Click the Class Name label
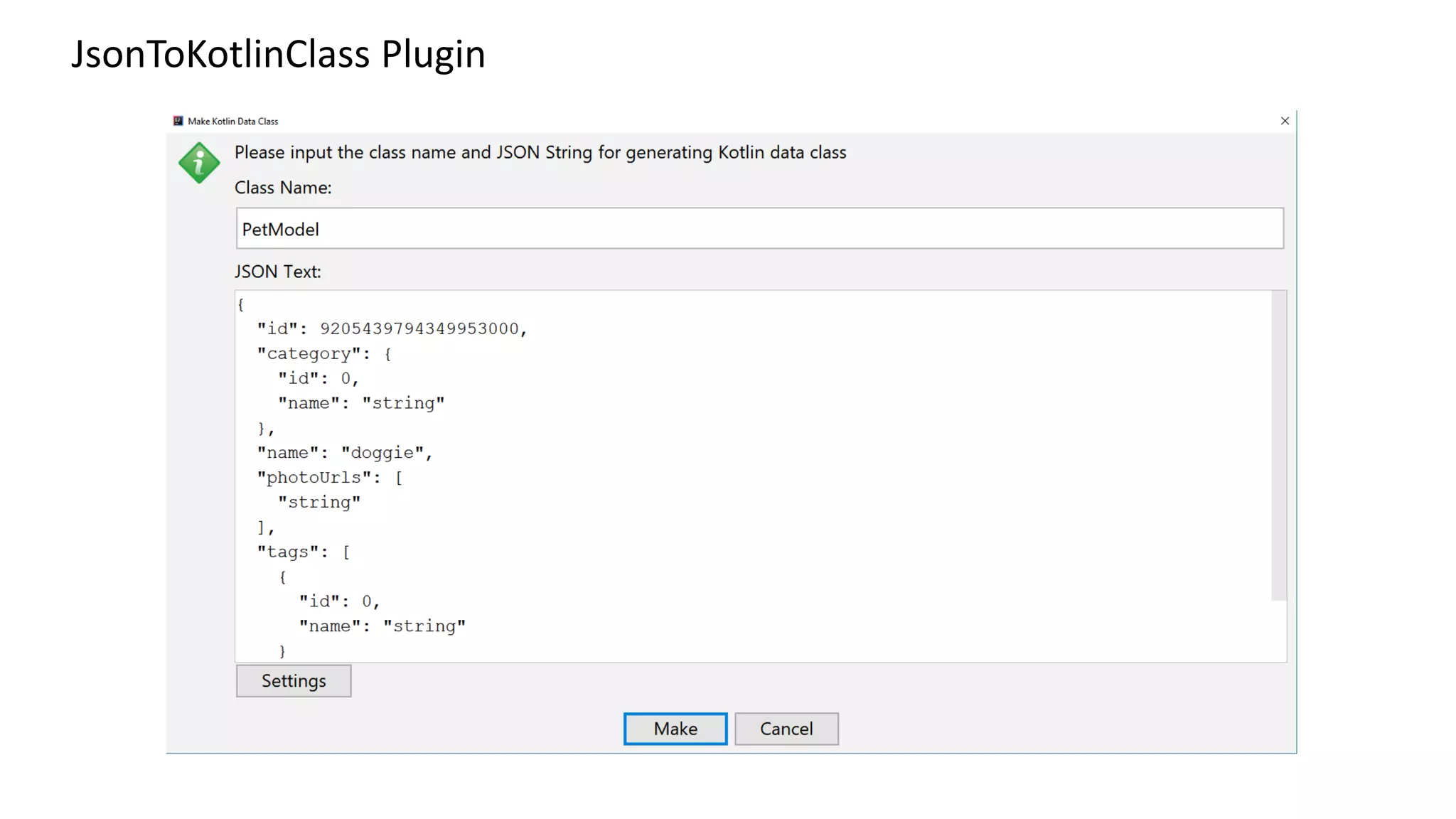The height and width of the screenshot is (819, 1456). click(x=283, y=188)
